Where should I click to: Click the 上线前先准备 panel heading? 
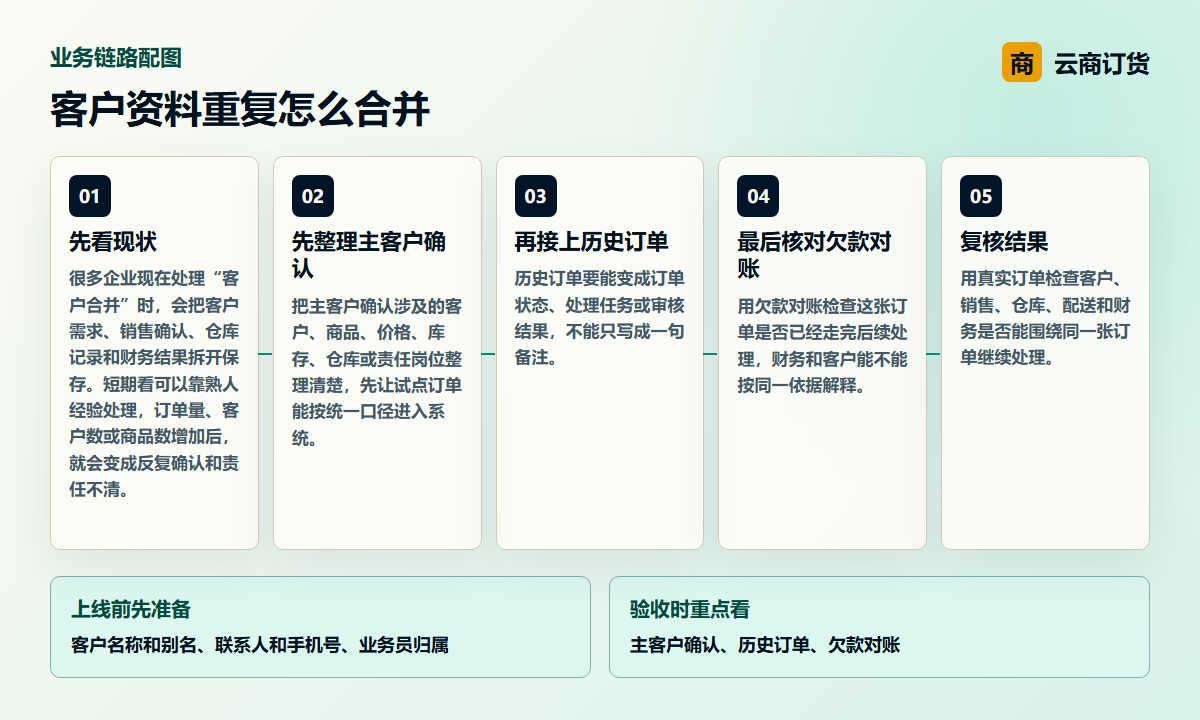pyautogui.click(x=131, y=609)
